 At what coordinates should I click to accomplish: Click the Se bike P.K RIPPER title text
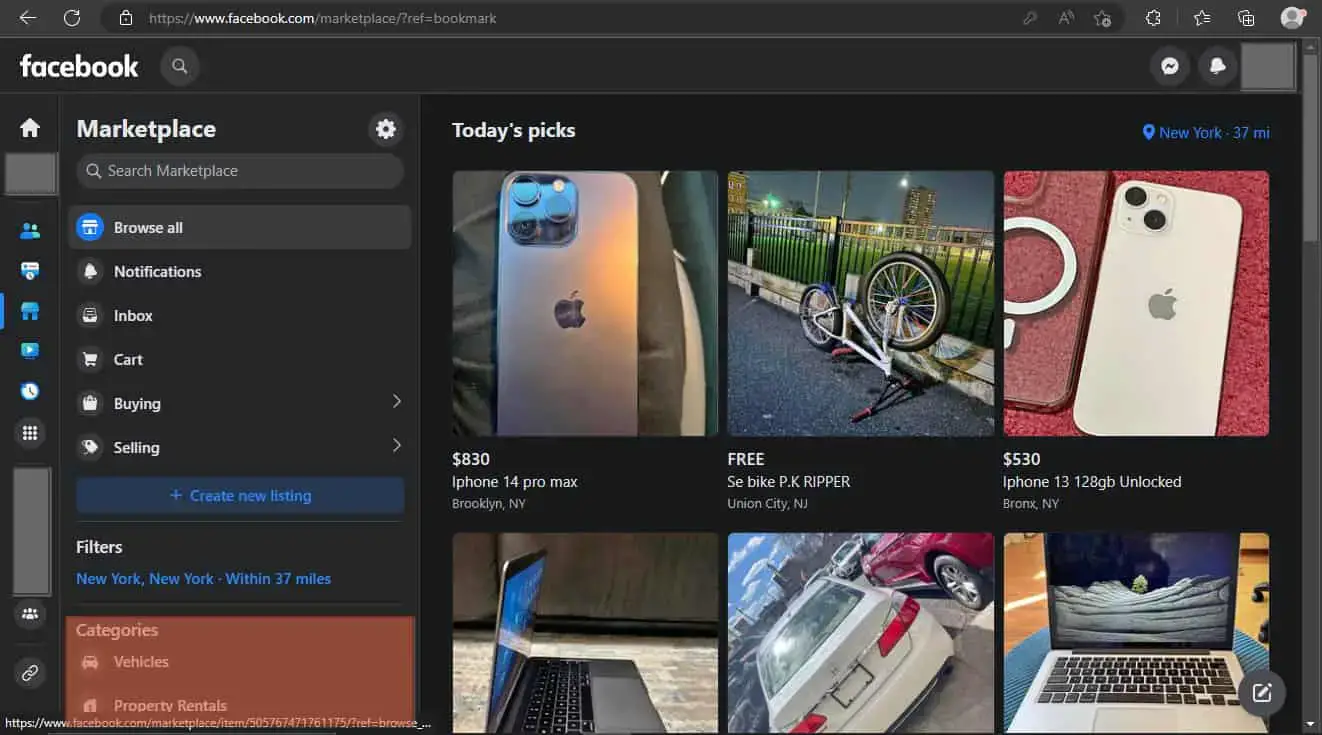pos(789,482)
